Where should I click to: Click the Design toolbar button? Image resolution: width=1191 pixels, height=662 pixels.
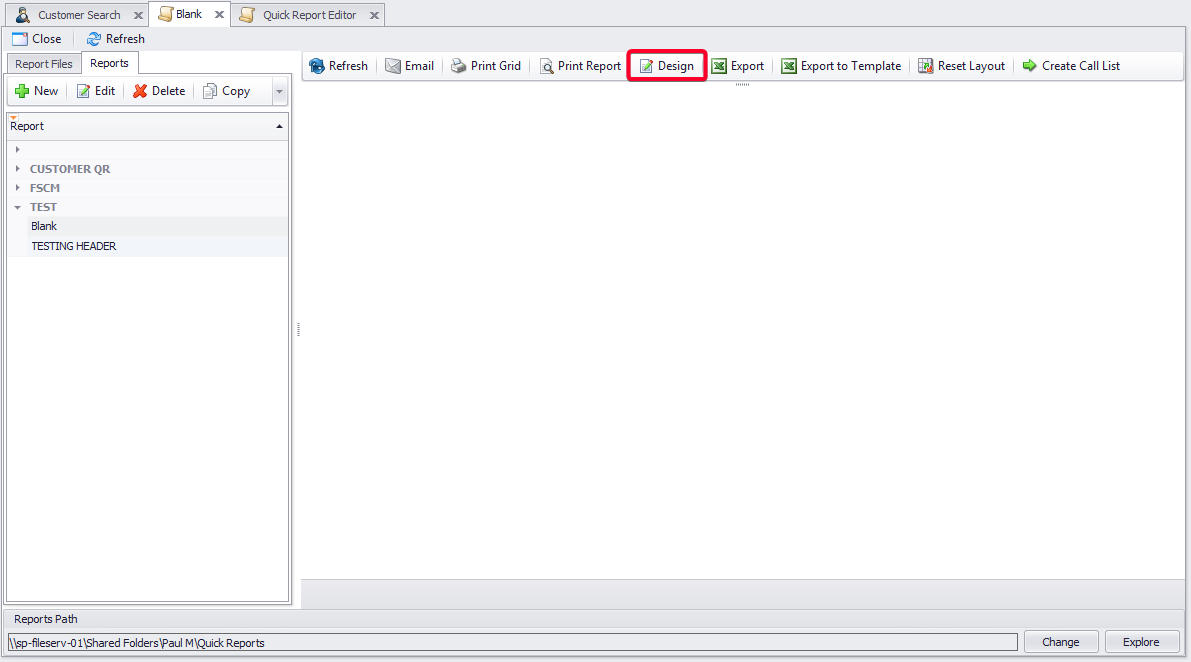pyautogui.click(x=667, y=66)
